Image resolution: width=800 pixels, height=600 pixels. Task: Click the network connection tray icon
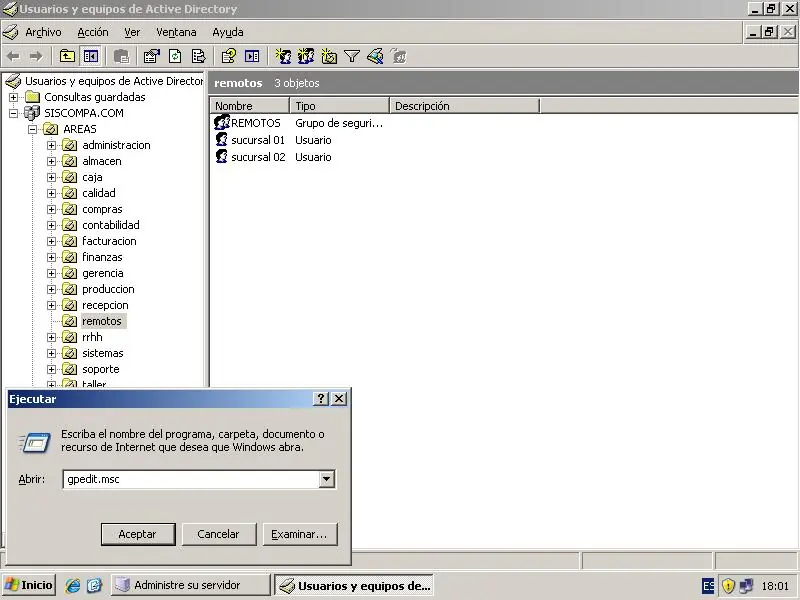[746, 586]
